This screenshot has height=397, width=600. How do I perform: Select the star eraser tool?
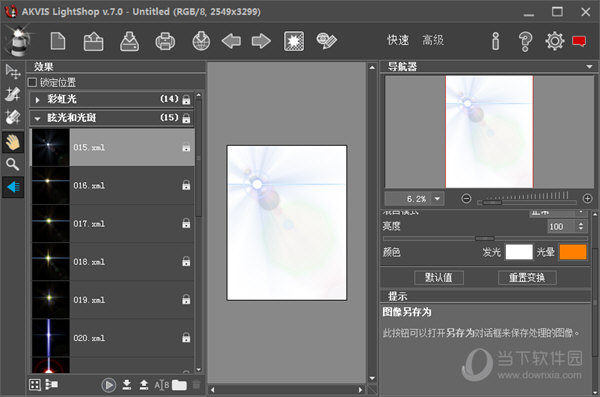pyautogui.click(x=13, y=117)
